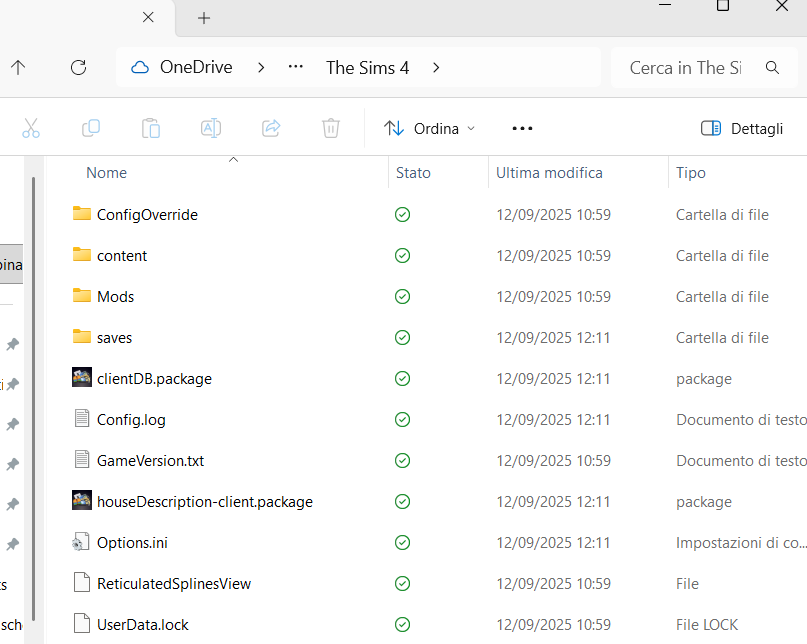Select the saves folder icon
Image resolution: width=807 pixels, height=644 pixels.
[82, 337]
